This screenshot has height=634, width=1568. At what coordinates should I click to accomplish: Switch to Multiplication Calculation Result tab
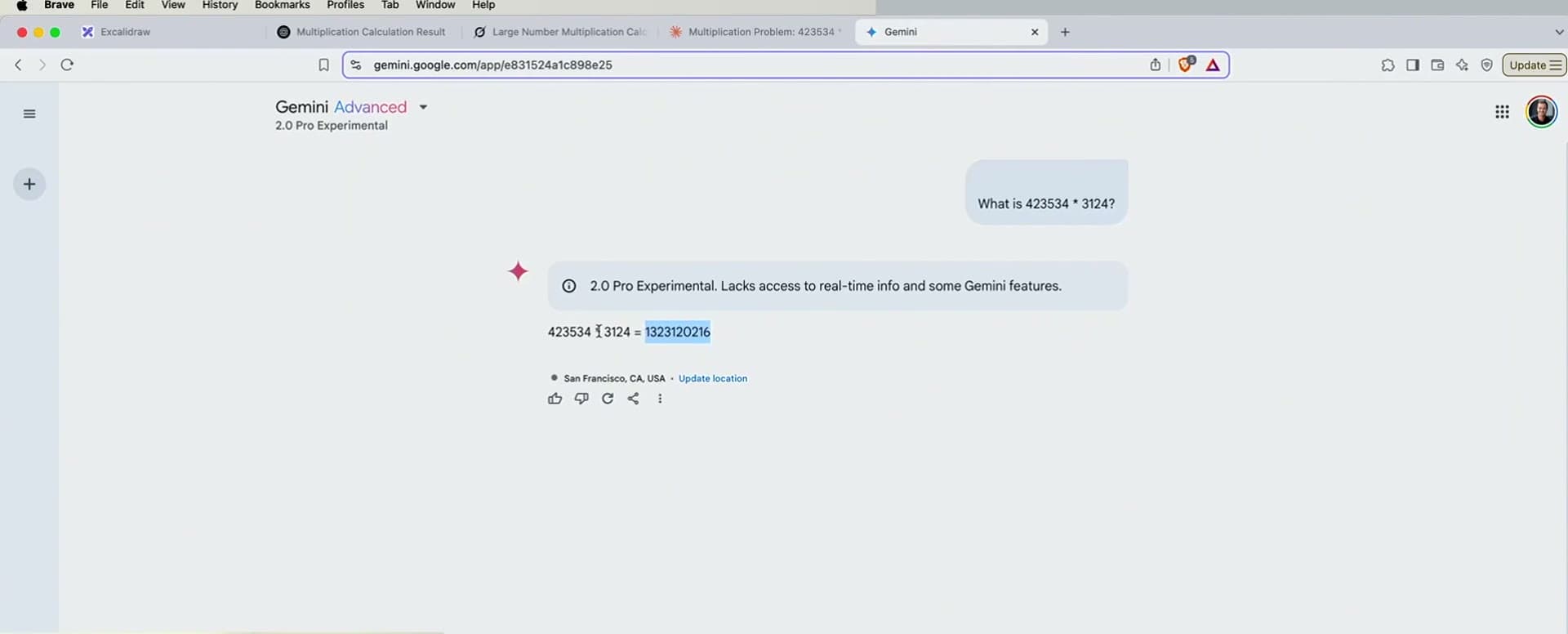362,32
